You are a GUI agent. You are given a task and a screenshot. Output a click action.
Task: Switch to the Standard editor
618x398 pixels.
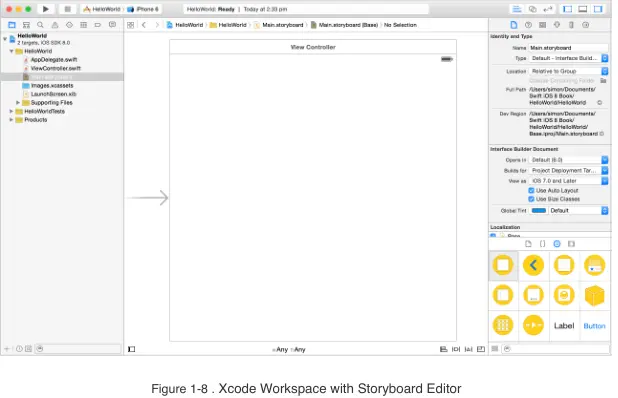point(517,9)
